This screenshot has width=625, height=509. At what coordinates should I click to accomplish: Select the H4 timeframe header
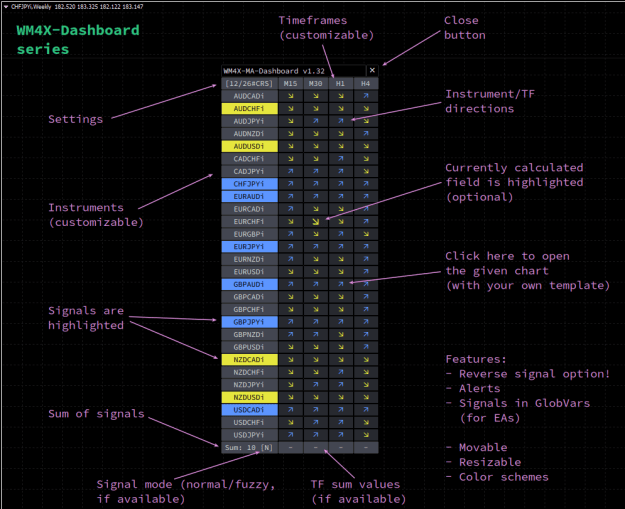(x=366, y=84)
